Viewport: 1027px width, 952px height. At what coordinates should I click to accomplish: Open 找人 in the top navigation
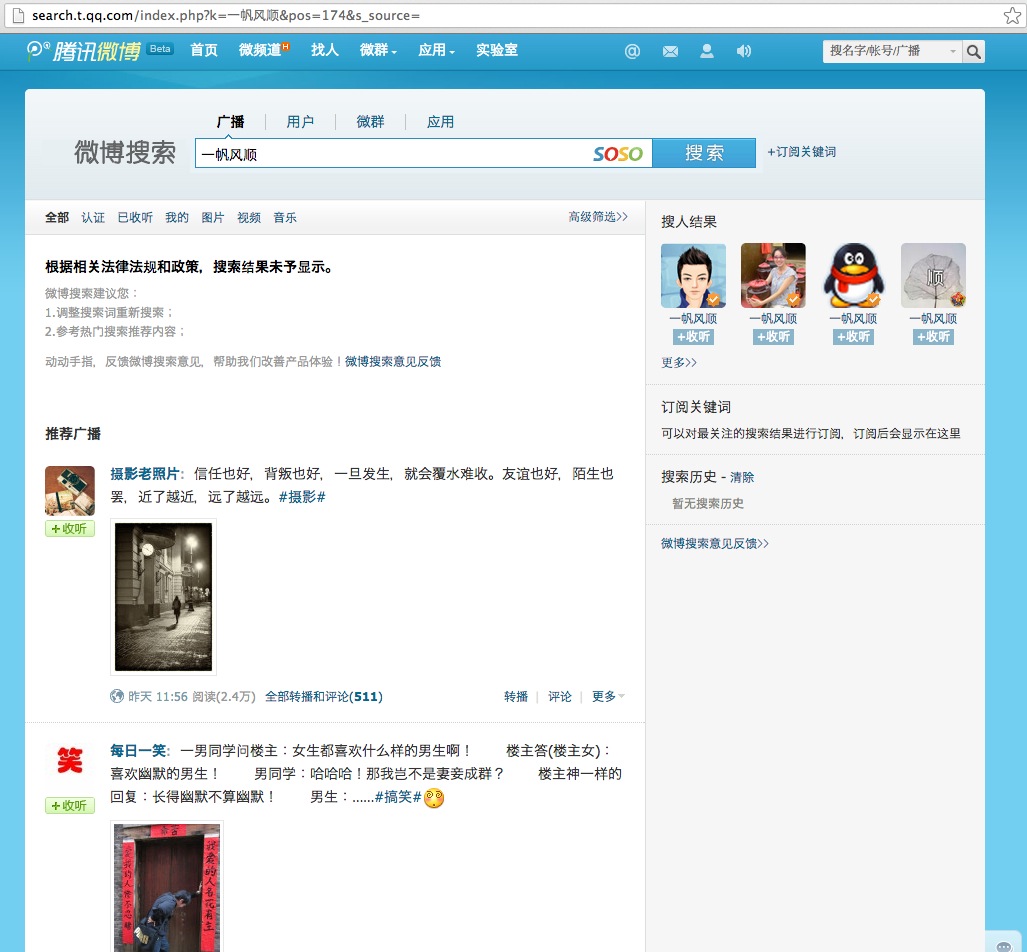coord(325,50)
